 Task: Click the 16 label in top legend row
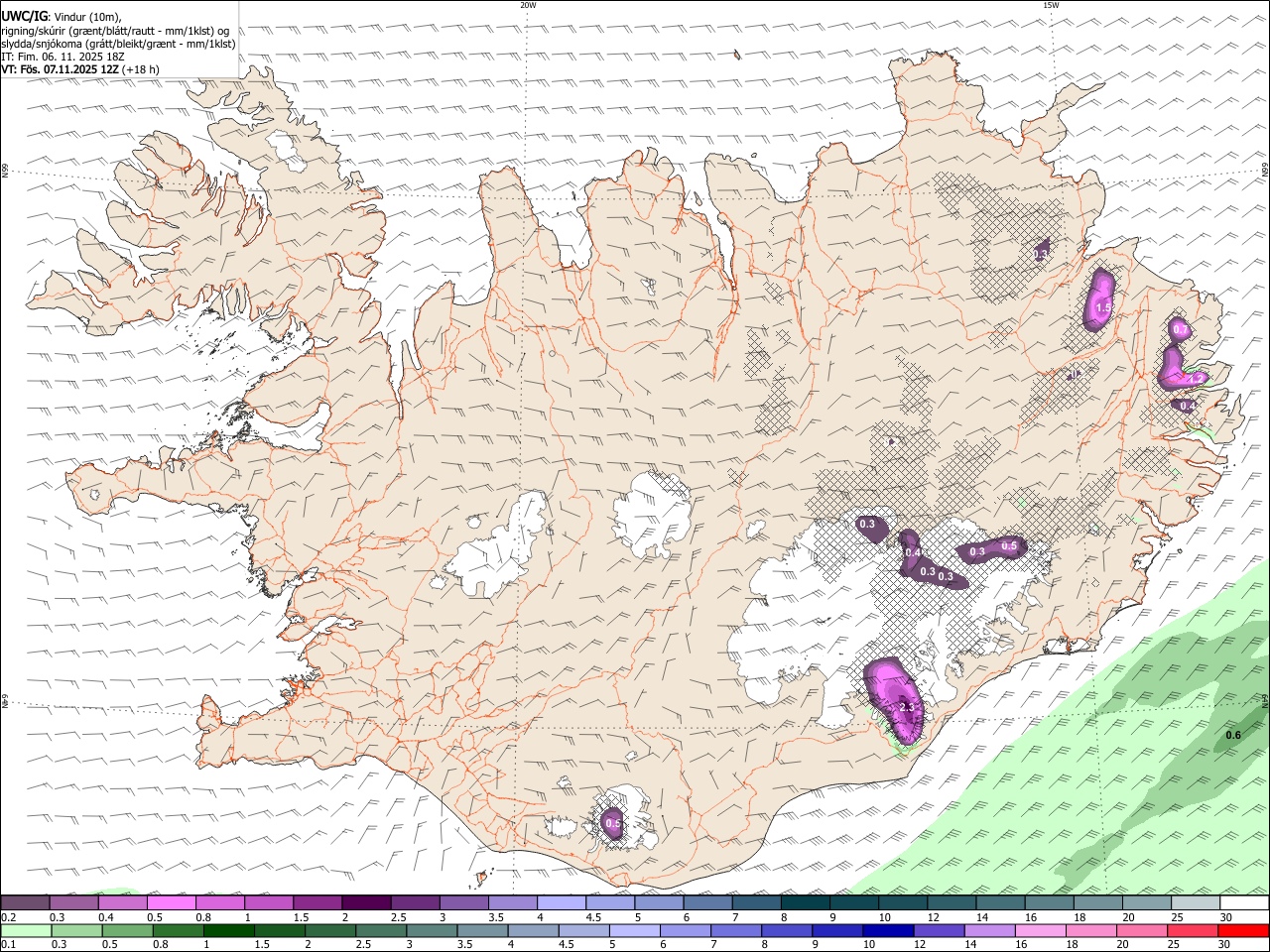(1031, 917)
